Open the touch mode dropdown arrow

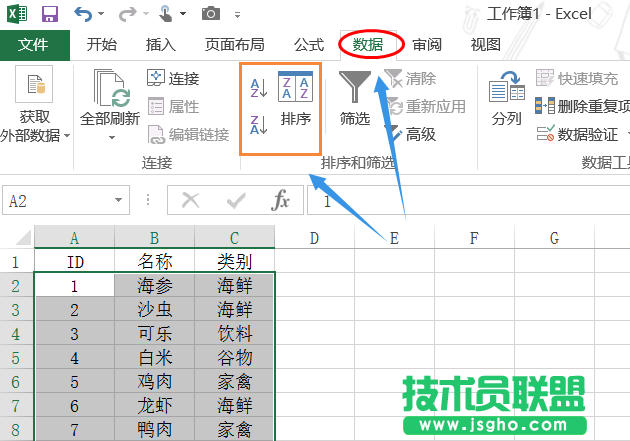tap(183, 14)
